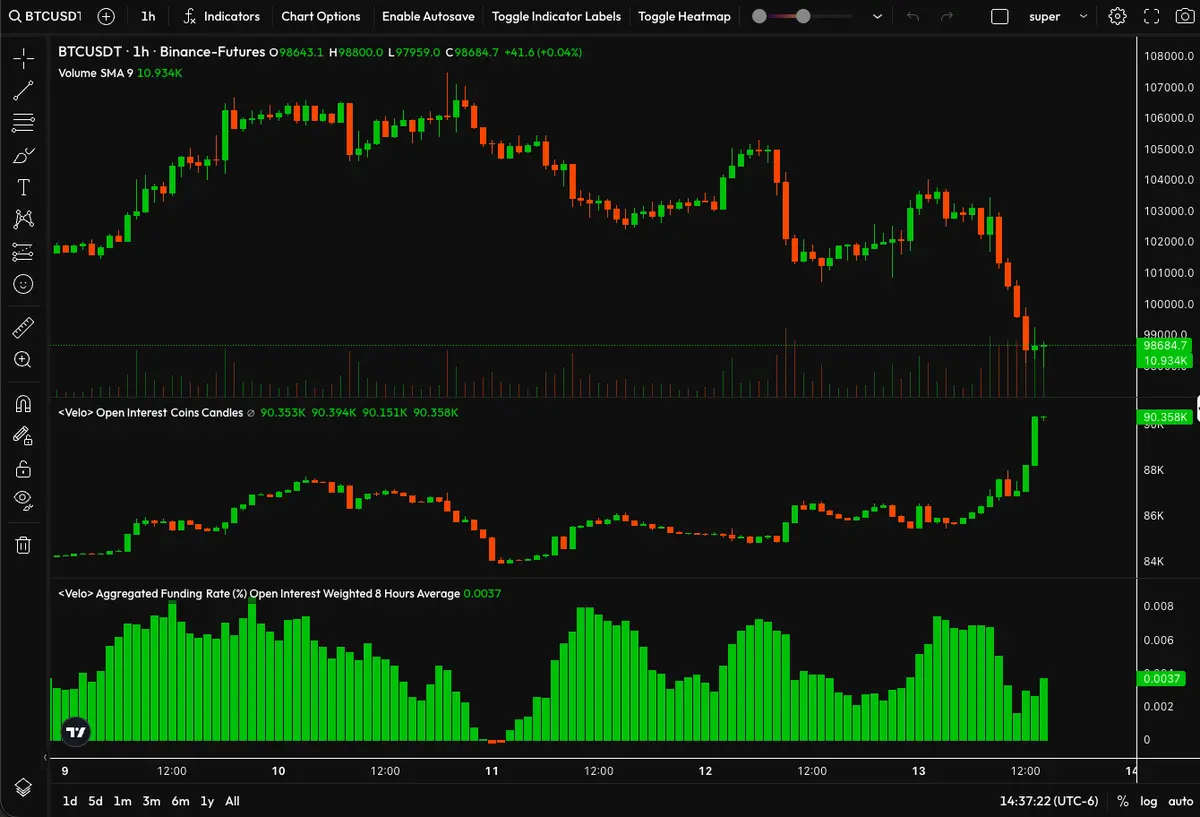Open the emoji icons tool
The height and width of the screenshot is (817, 1200).
point(23,284)
